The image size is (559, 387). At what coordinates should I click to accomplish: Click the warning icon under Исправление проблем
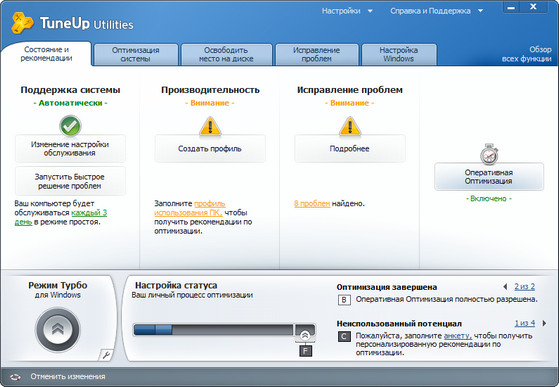point(350,127)
